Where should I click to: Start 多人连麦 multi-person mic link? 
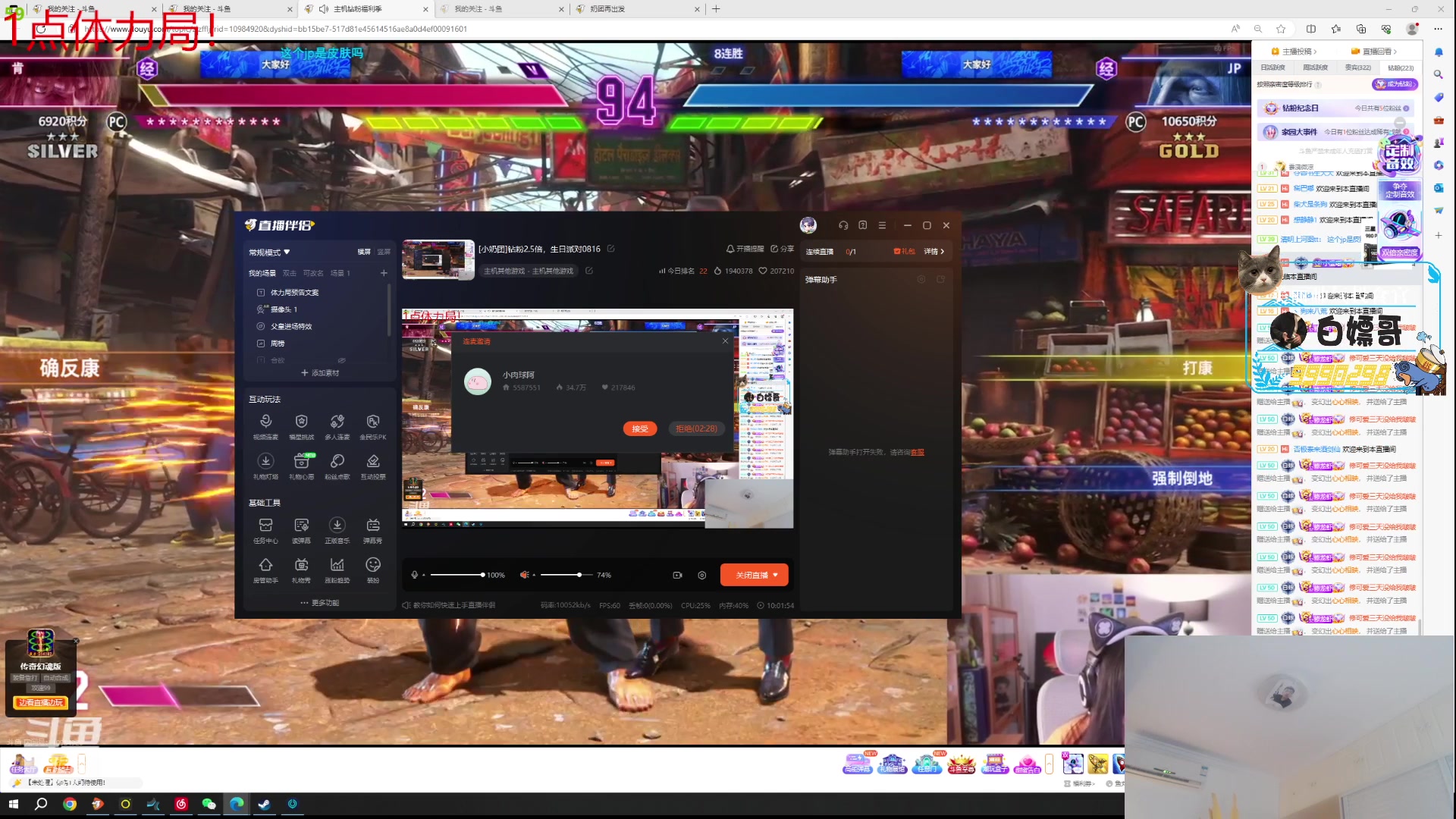(337, 427)
